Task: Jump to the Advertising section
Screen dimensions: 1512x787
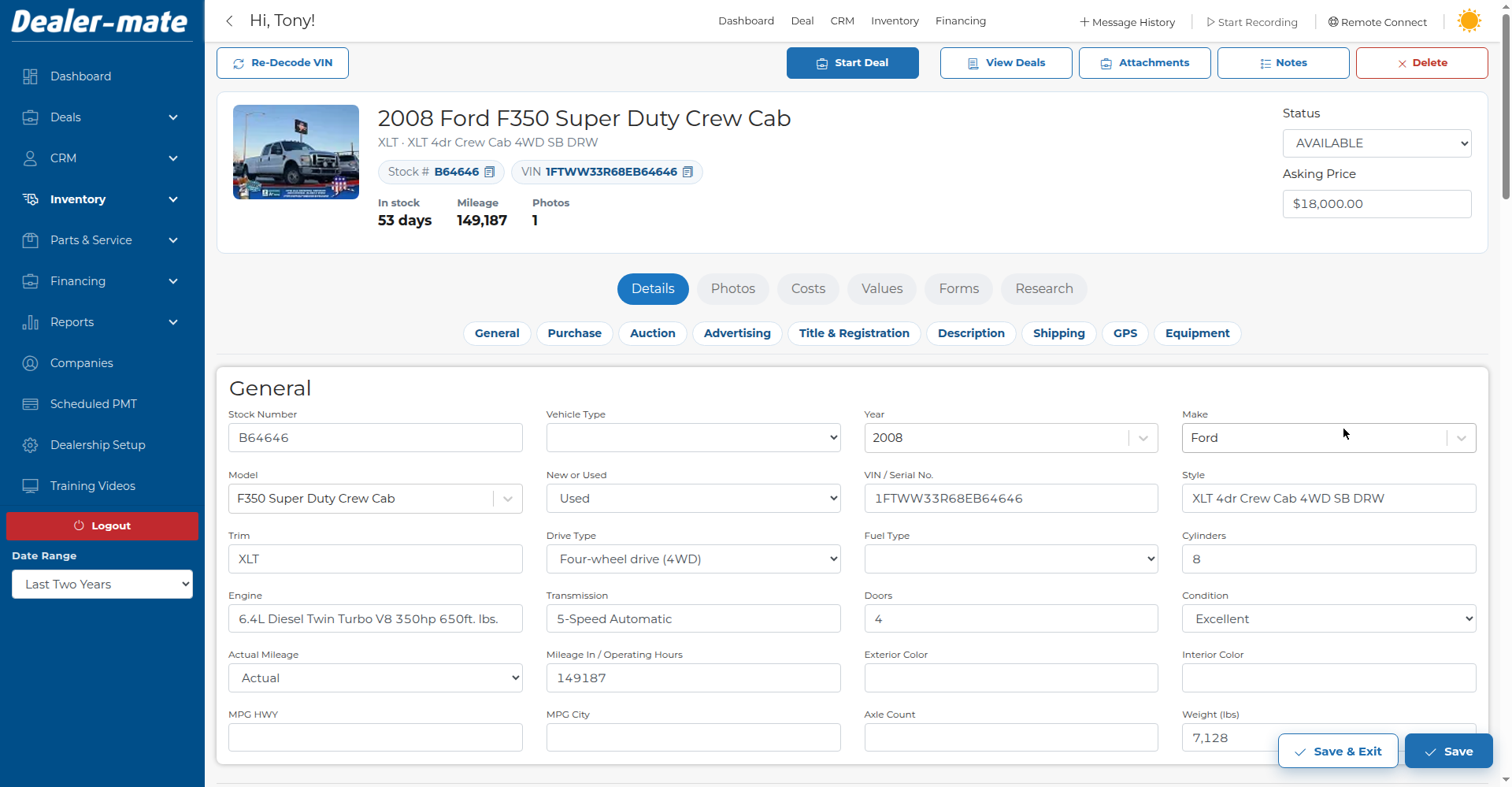Action: [737, 333]
